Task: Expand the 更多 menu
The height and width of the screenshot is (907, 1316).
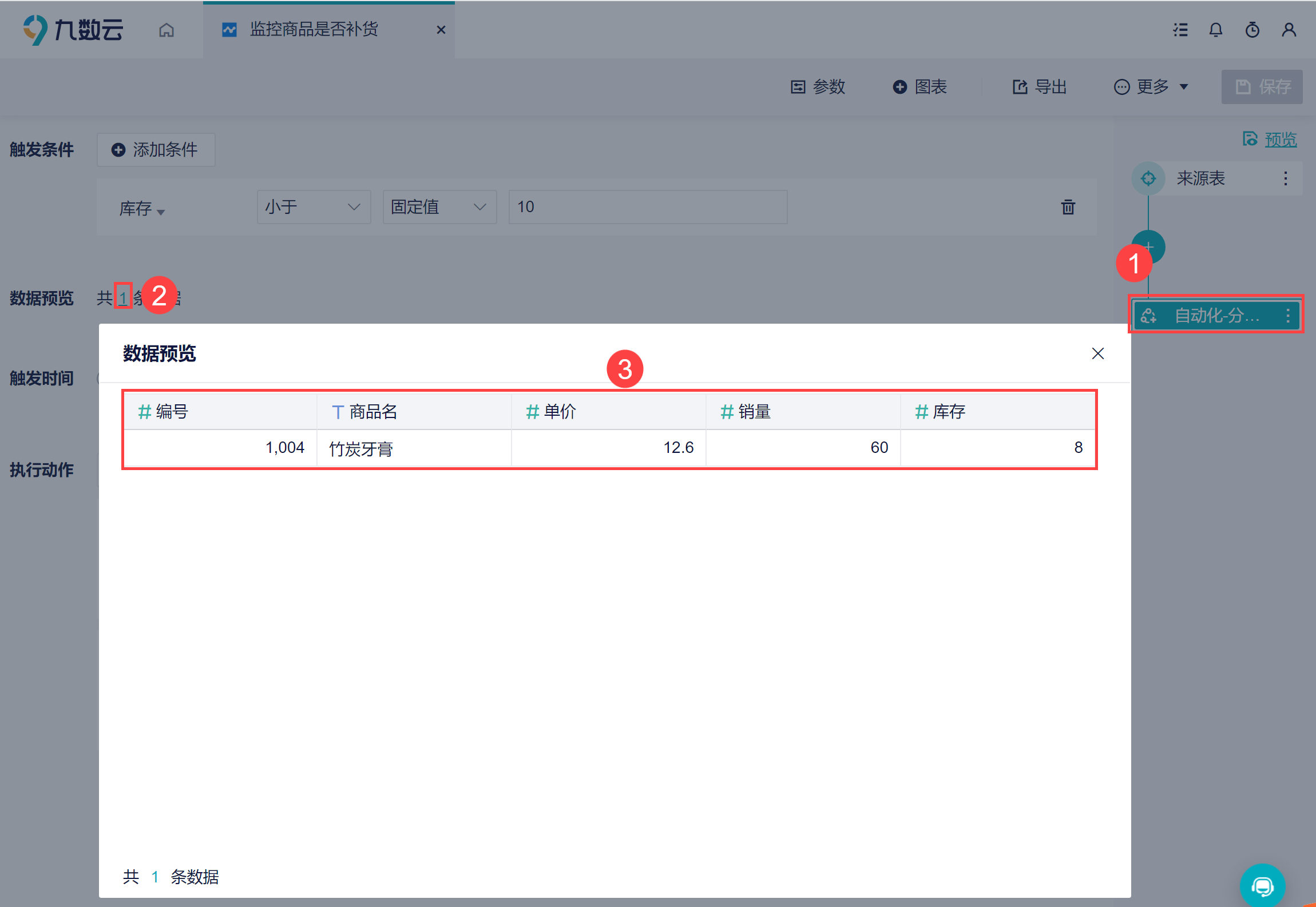Action: [x=1151, y=87]
